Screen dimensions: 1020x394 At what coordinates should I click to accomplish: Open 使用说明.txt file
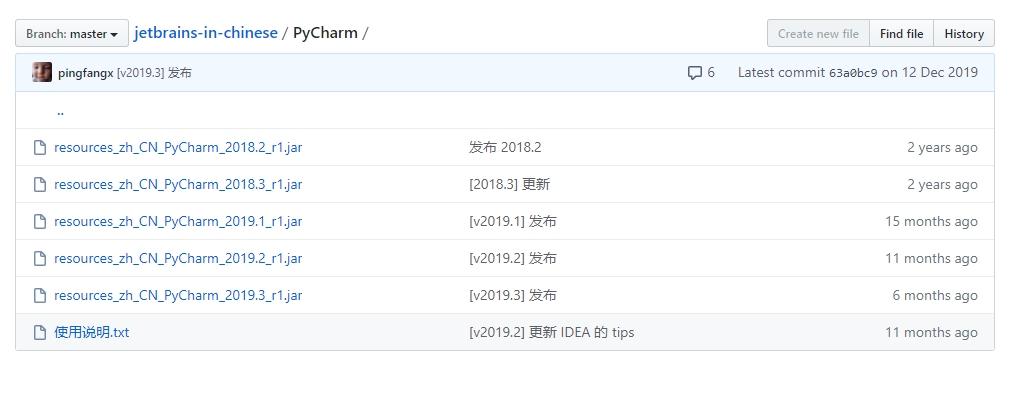click(92, 333)
